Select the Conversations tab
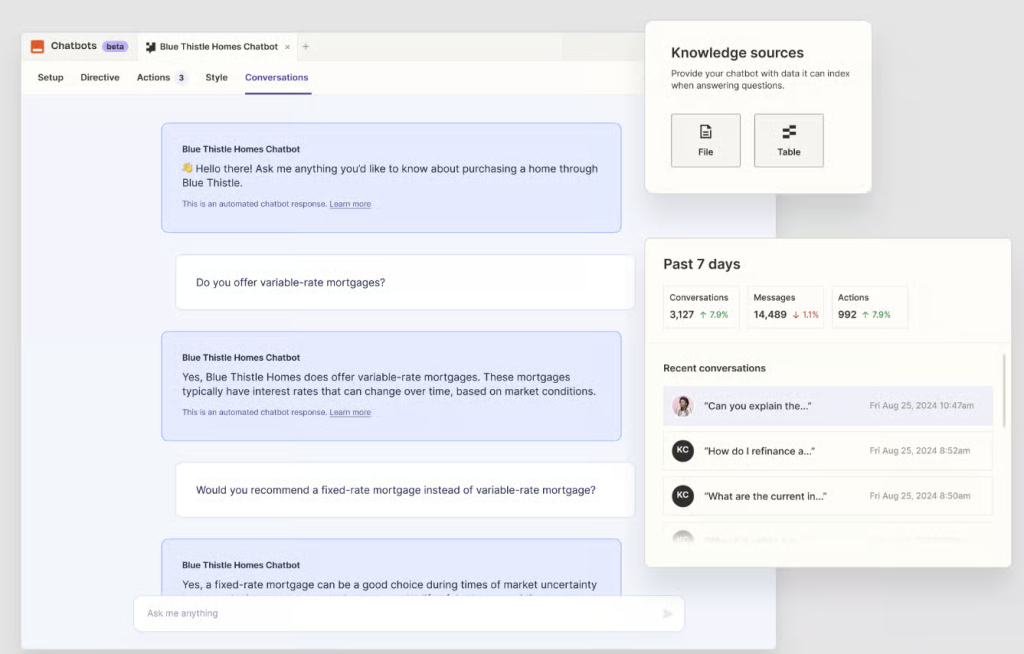The height and width of the screenshot is (654, 1024). [x=277, y=77]
